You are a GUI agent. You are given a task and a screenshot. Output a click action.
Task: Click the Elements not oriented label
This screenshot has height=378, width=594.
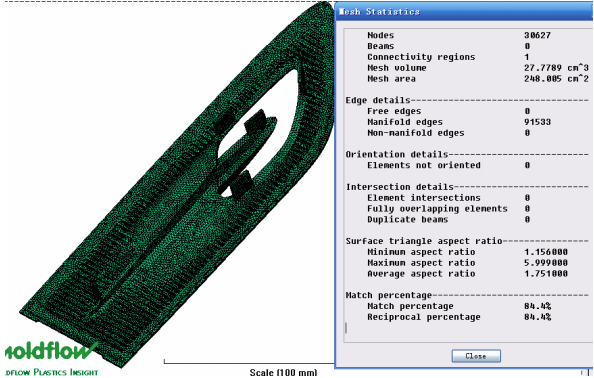click(424, 166)
